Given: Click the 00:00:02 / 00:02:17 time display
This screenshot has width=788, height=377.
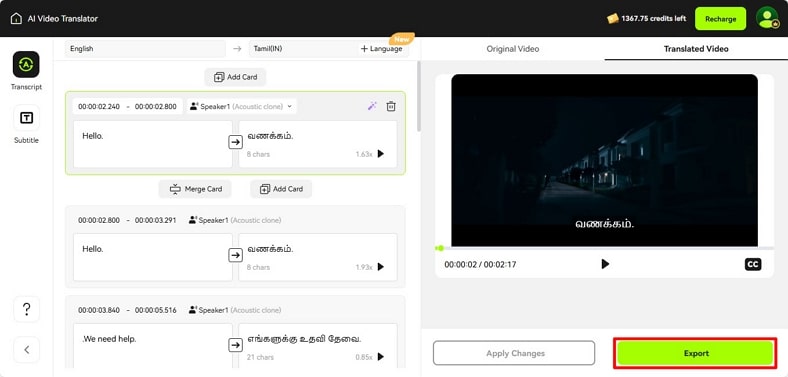Looking at the screenshot, I should click(480, 264).
